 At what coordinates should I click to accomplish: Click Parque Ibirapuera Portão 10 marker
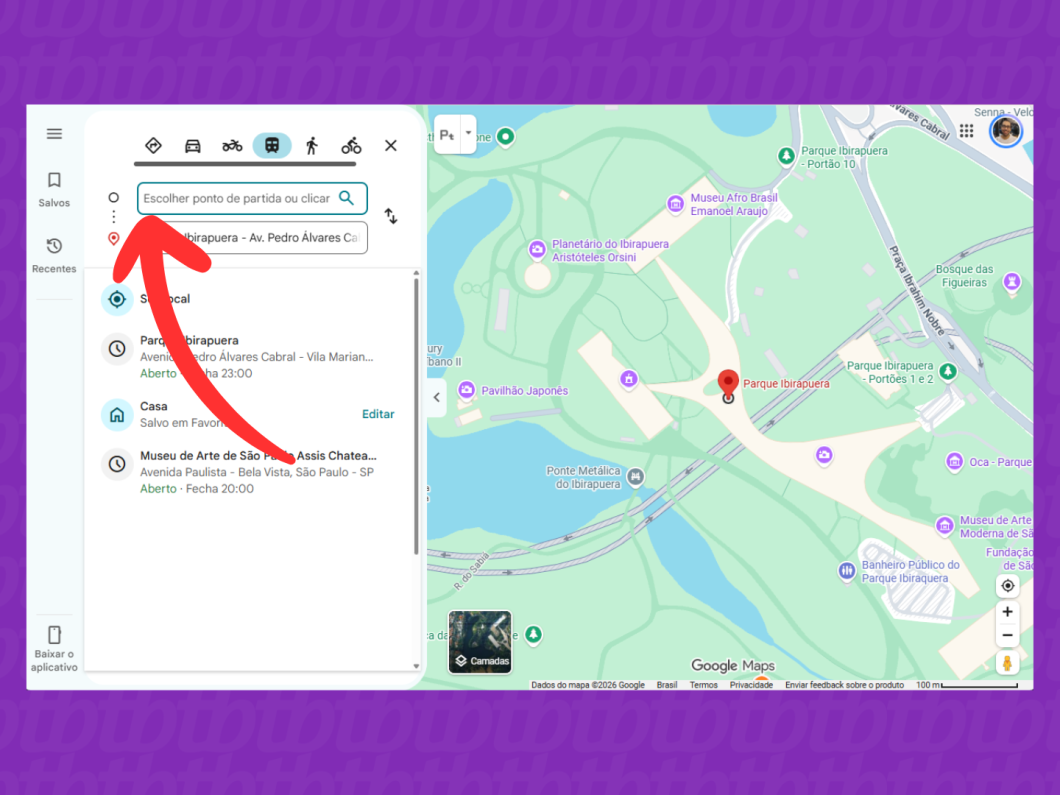coord(786,157)
